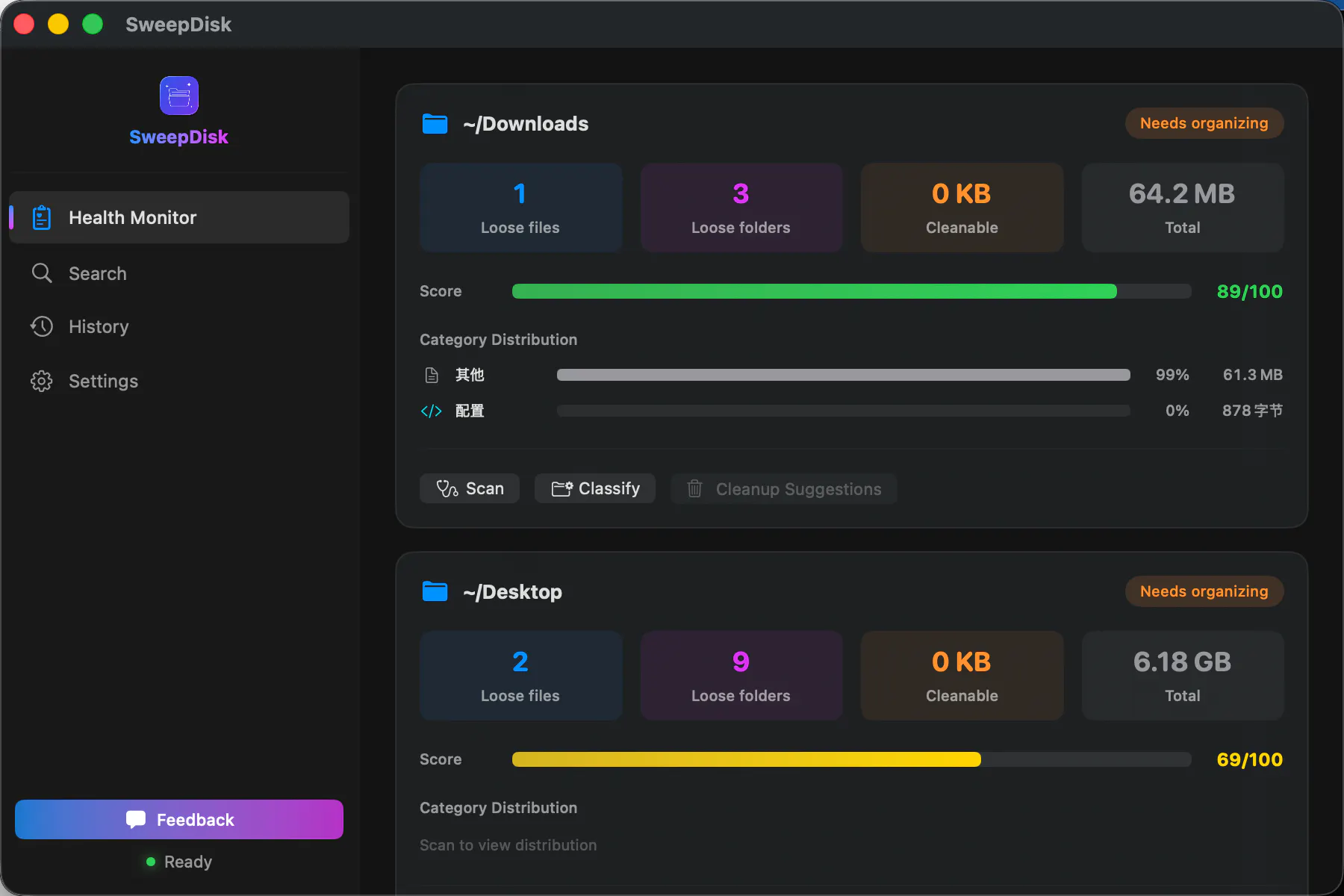Click the blue folder icon beside ~/Downloads

[x=435, y=124]
